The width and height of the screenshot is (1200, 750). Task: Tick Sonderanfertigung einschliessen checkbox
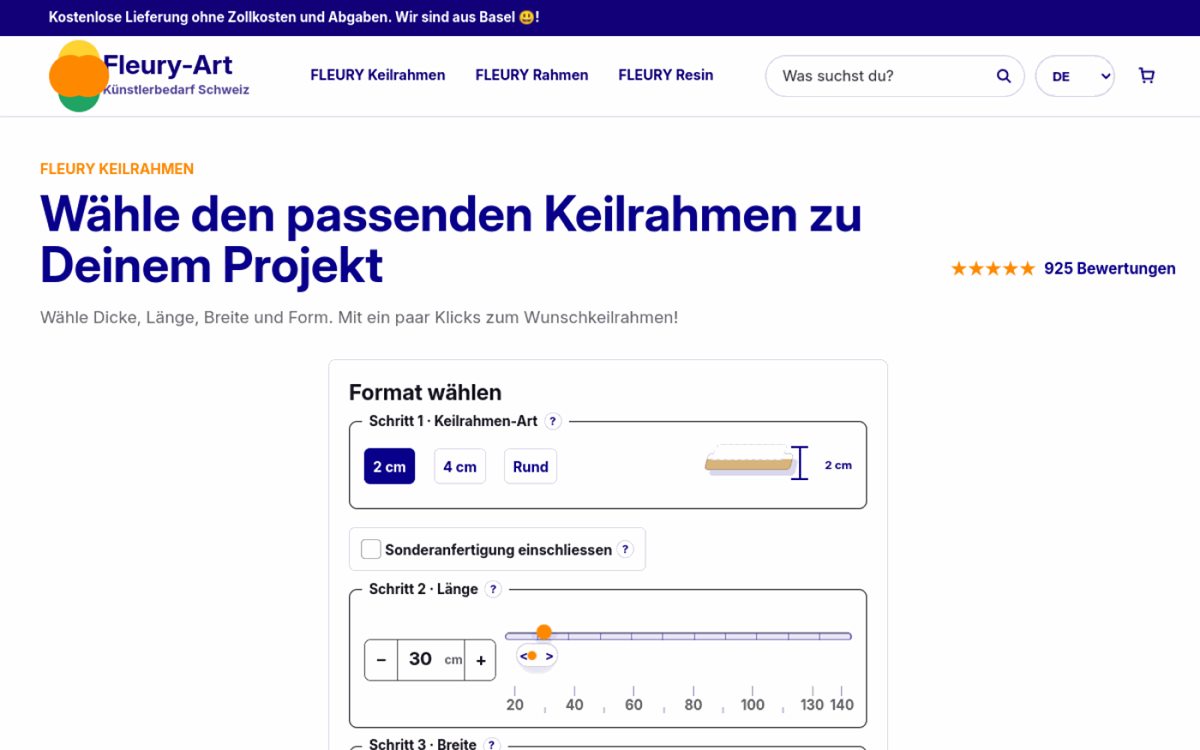pyautogui.click(x=371, y=549)
